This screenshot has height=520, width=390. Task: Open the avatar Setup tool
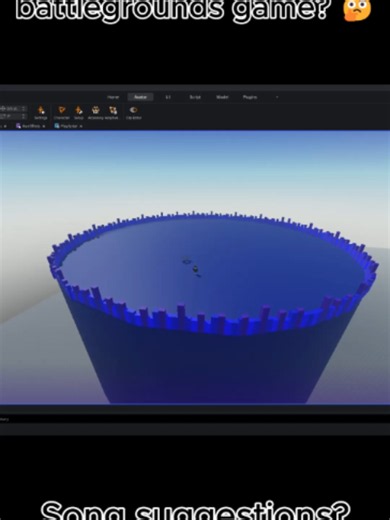click(79, 112)
